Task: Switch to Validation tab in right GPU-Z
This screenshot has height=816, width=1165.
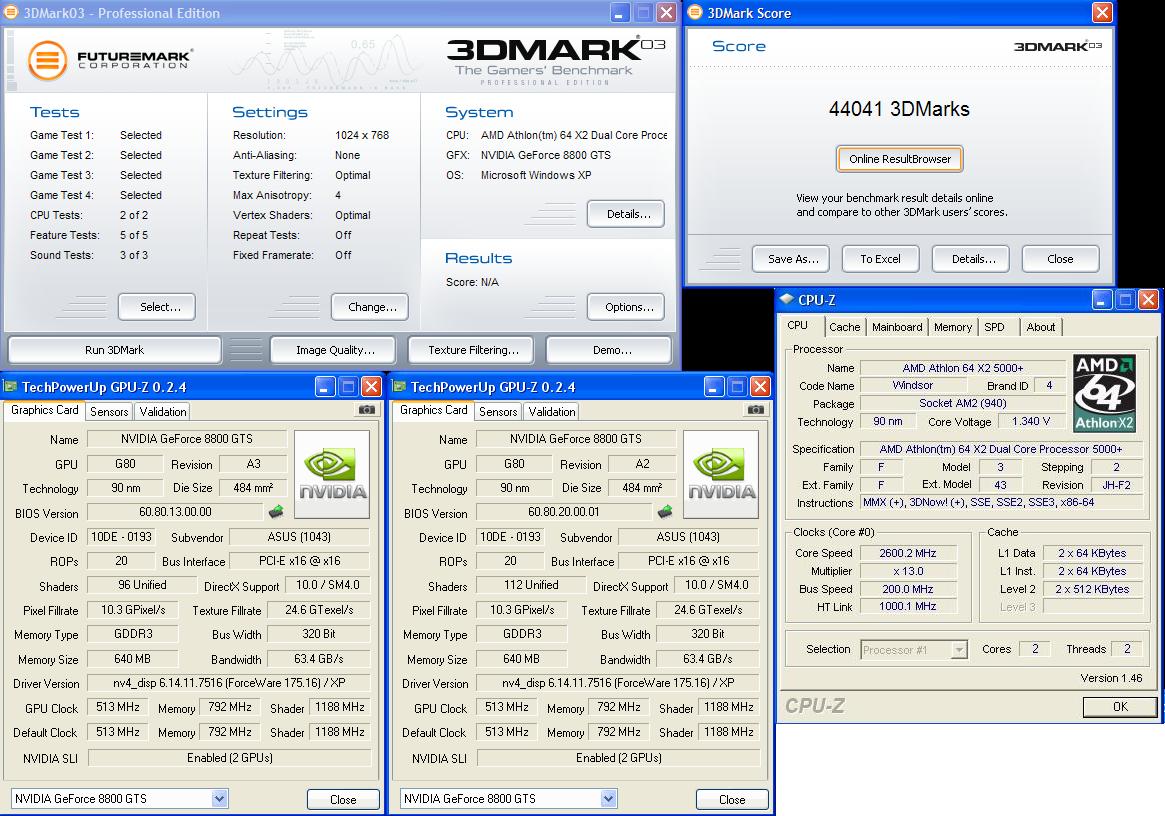Action: pyautogui.click(x=551, y=412)
